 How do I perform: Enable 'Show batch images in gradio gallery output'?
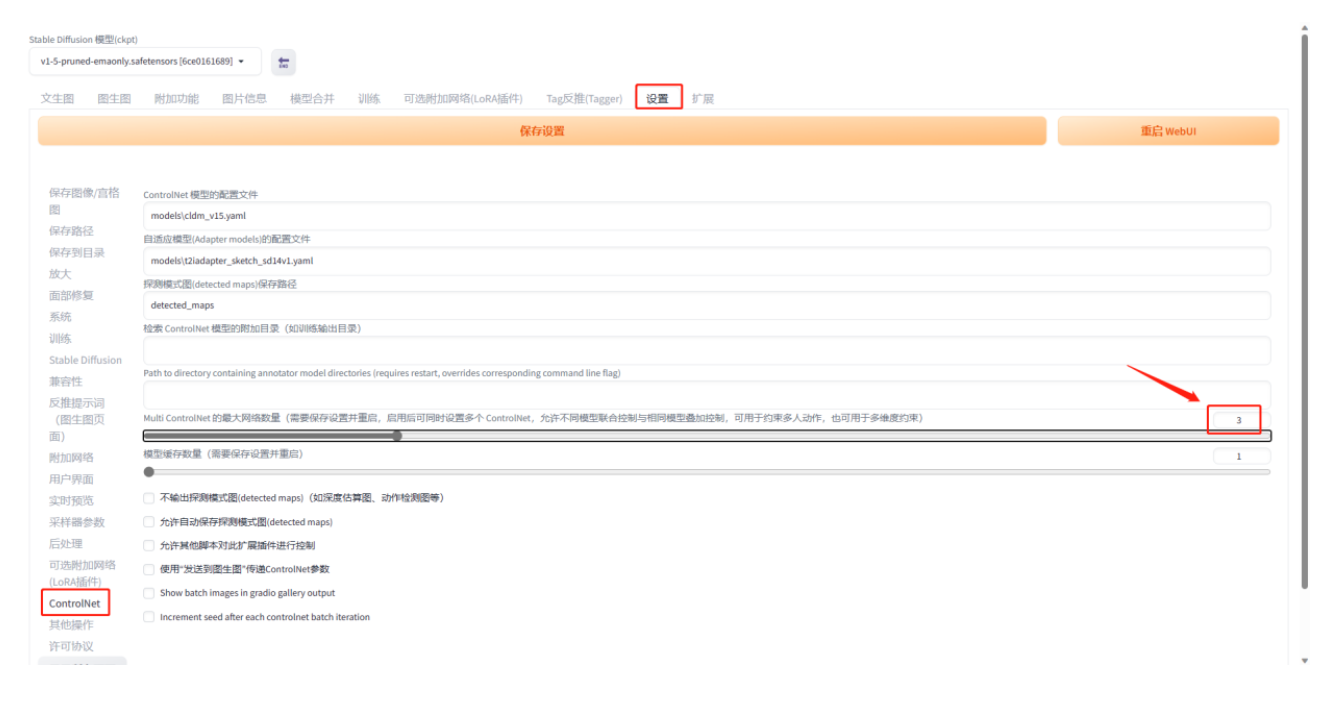point(148,593)
